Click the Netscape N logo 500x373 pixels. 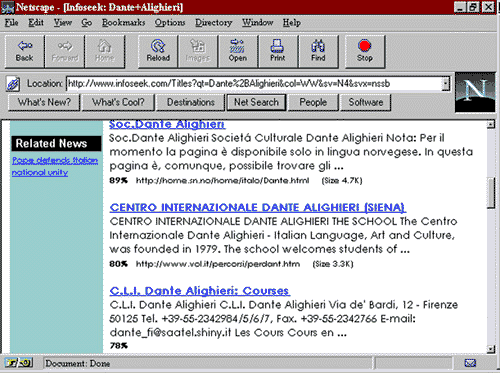pyautogui.click(x=475, y=92)
